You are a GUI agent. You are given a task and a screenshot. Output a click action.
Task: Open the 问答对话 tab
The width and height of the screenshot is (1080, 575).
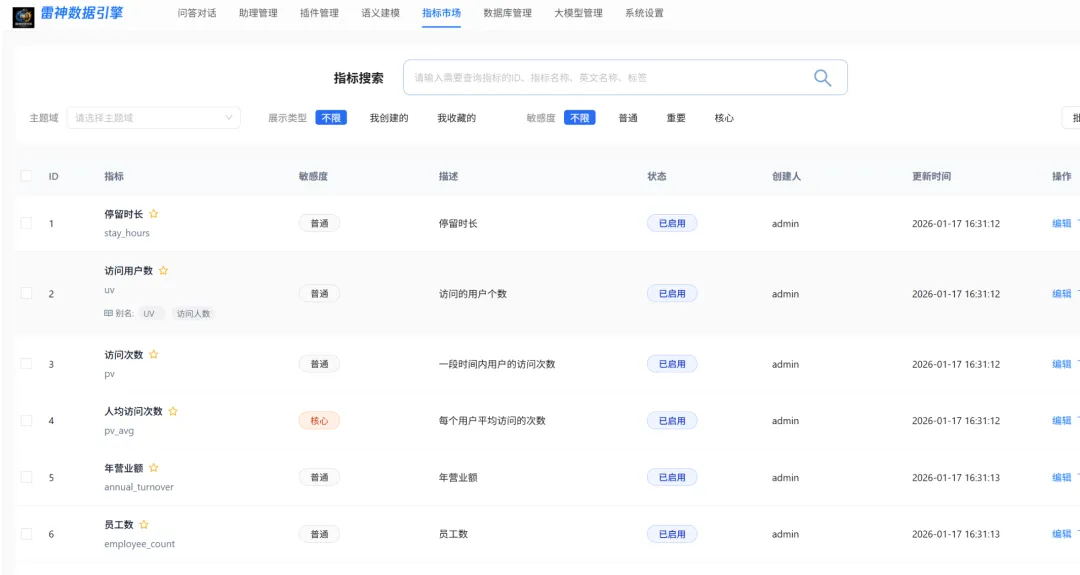point(197,13)
